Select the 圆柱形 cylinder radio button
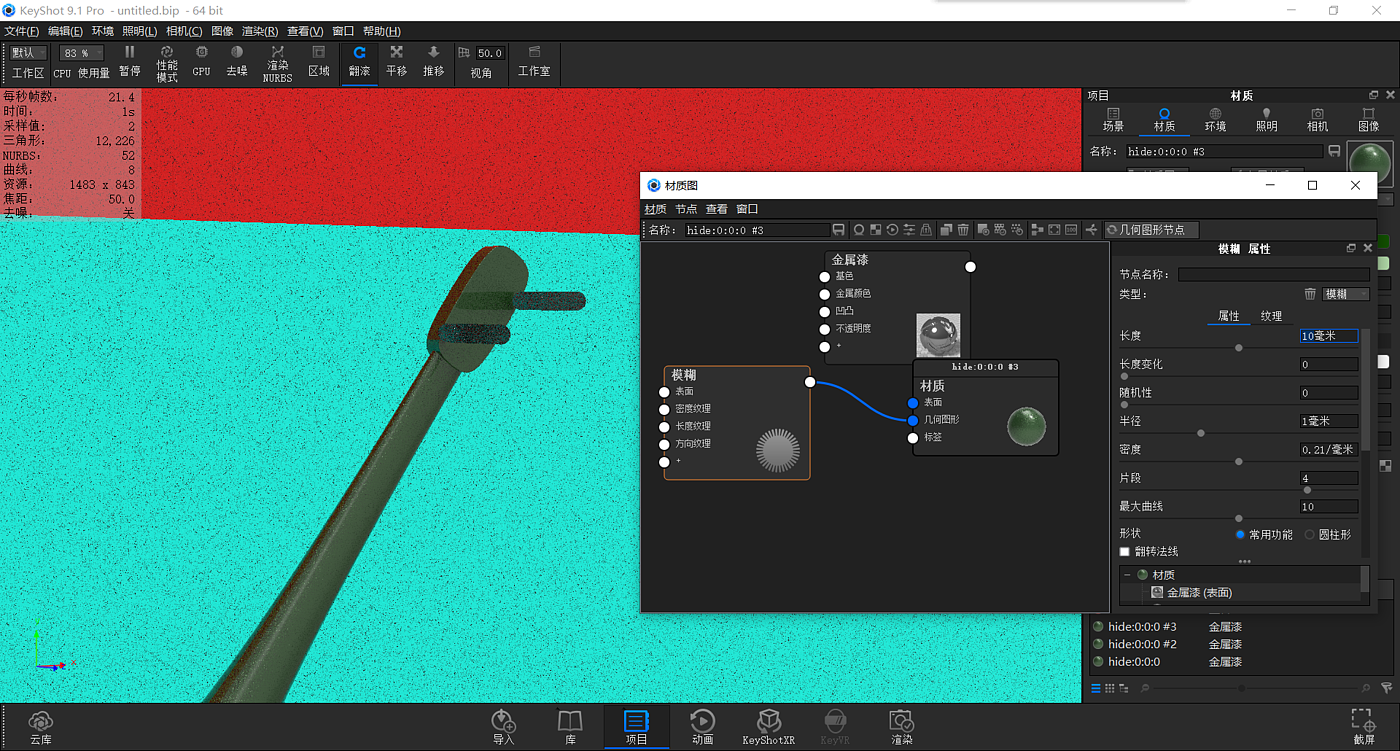Screen dimensions: 1400x751 tap(1310, 535)
